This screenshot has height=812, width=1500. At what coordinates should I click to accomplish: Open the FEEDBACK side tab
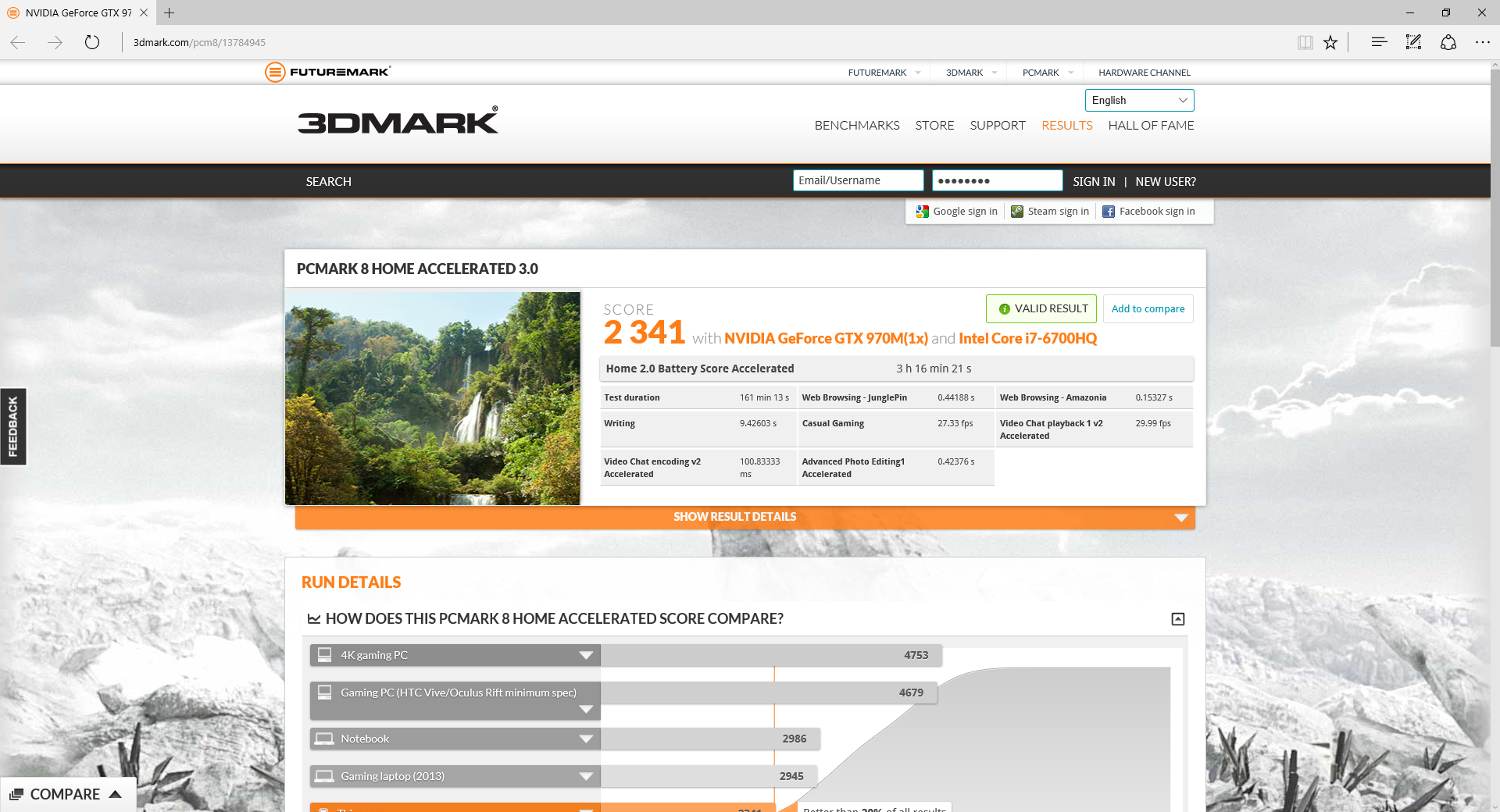pyautogui.click(x=13, y=426)
